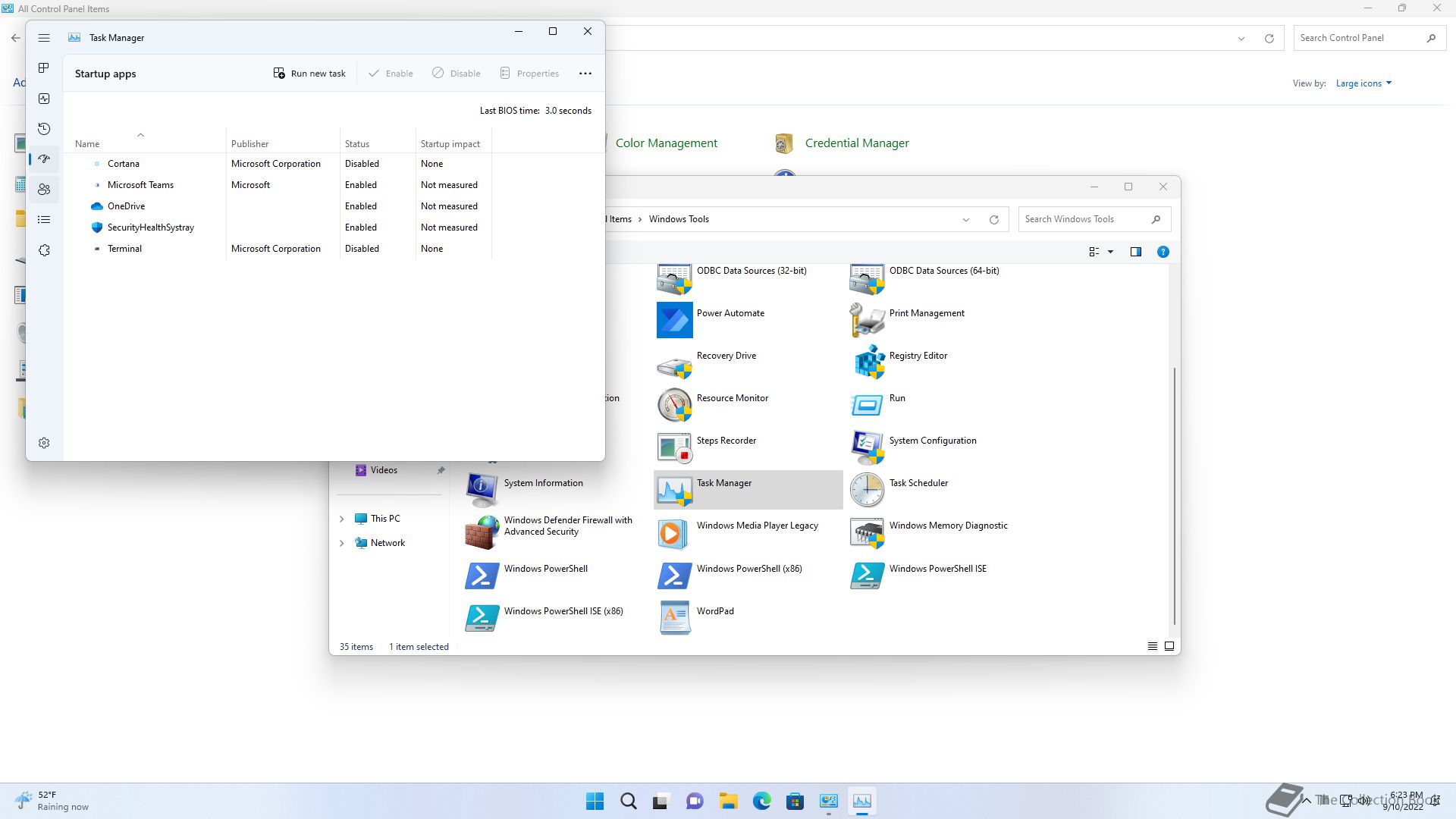
Task: Expand Network tree node
Action: click(341, 543)
